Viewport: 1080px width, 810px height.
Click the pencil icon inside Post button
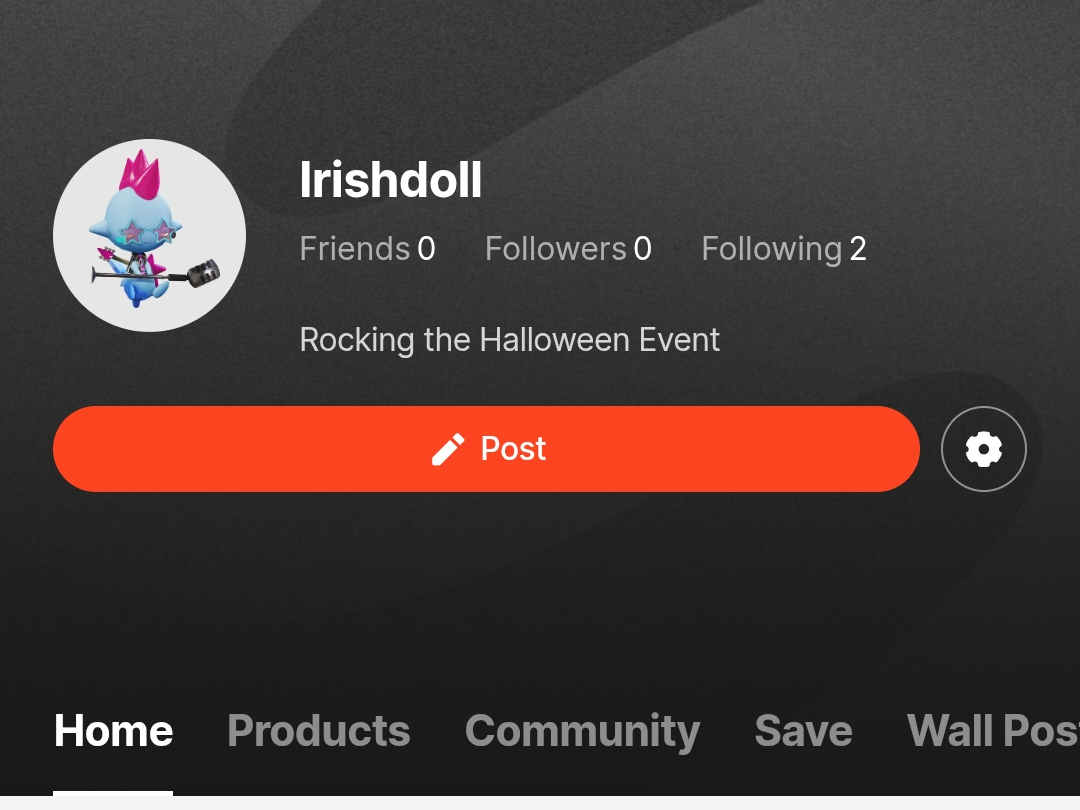448,450
